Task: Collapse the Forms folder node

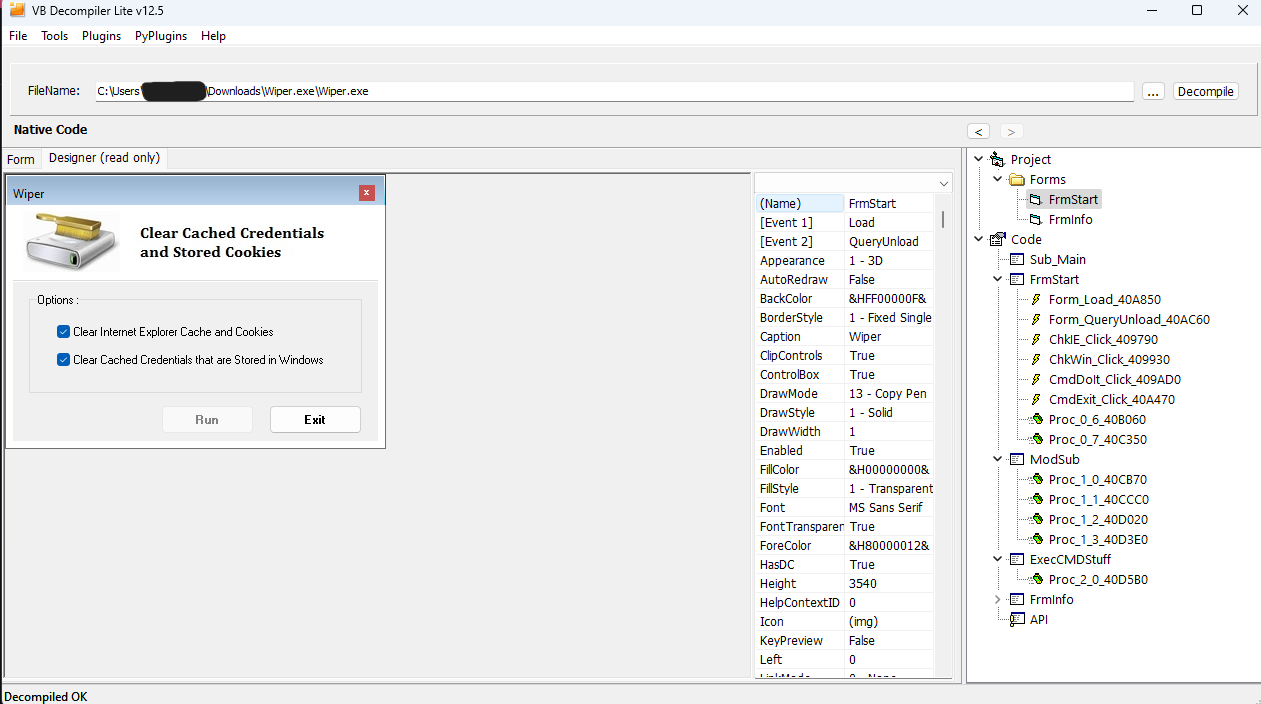Action: point(997,180)
